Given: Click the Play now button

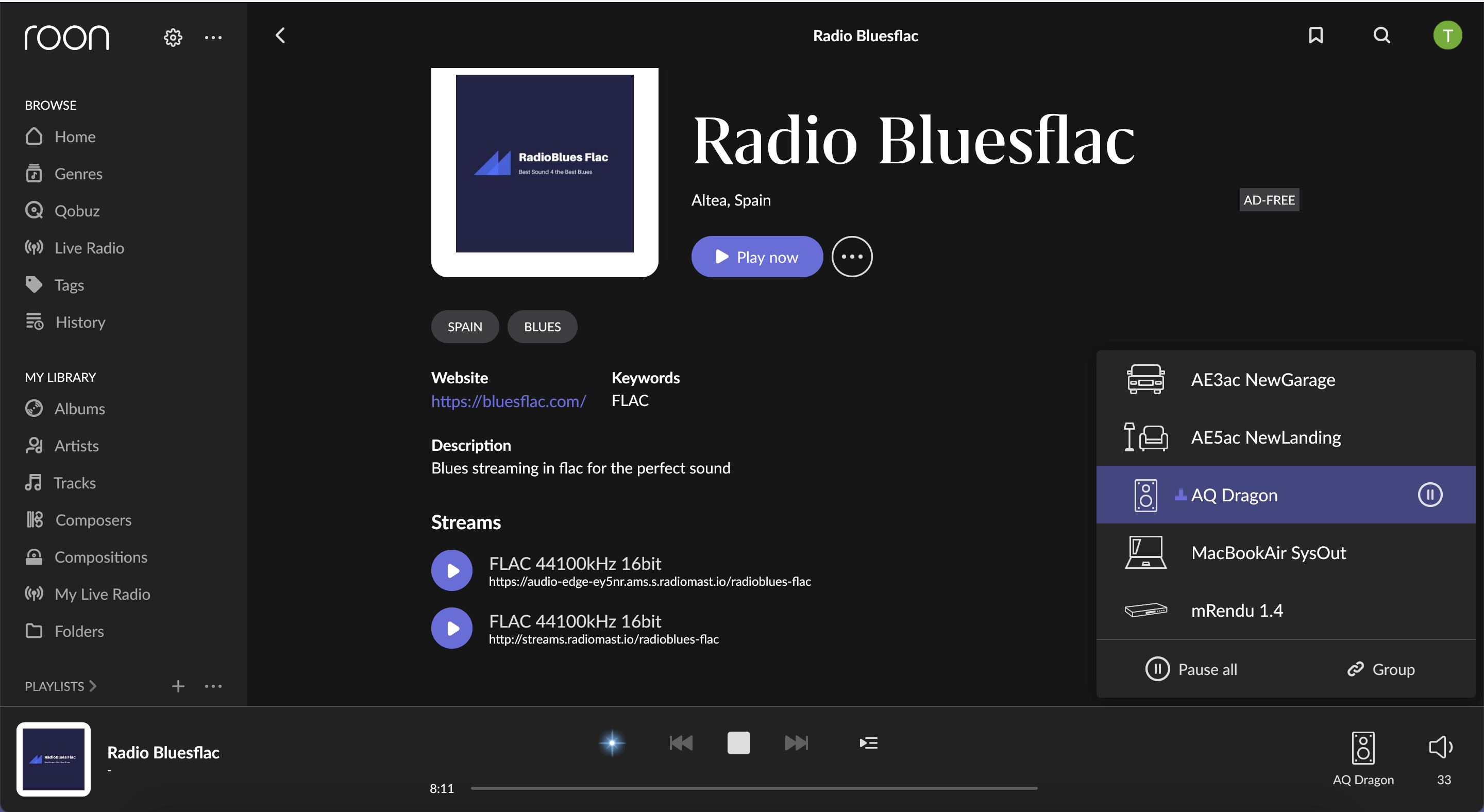Looking at the screenshot, I should pyautogui.click(x=756, y=257).
